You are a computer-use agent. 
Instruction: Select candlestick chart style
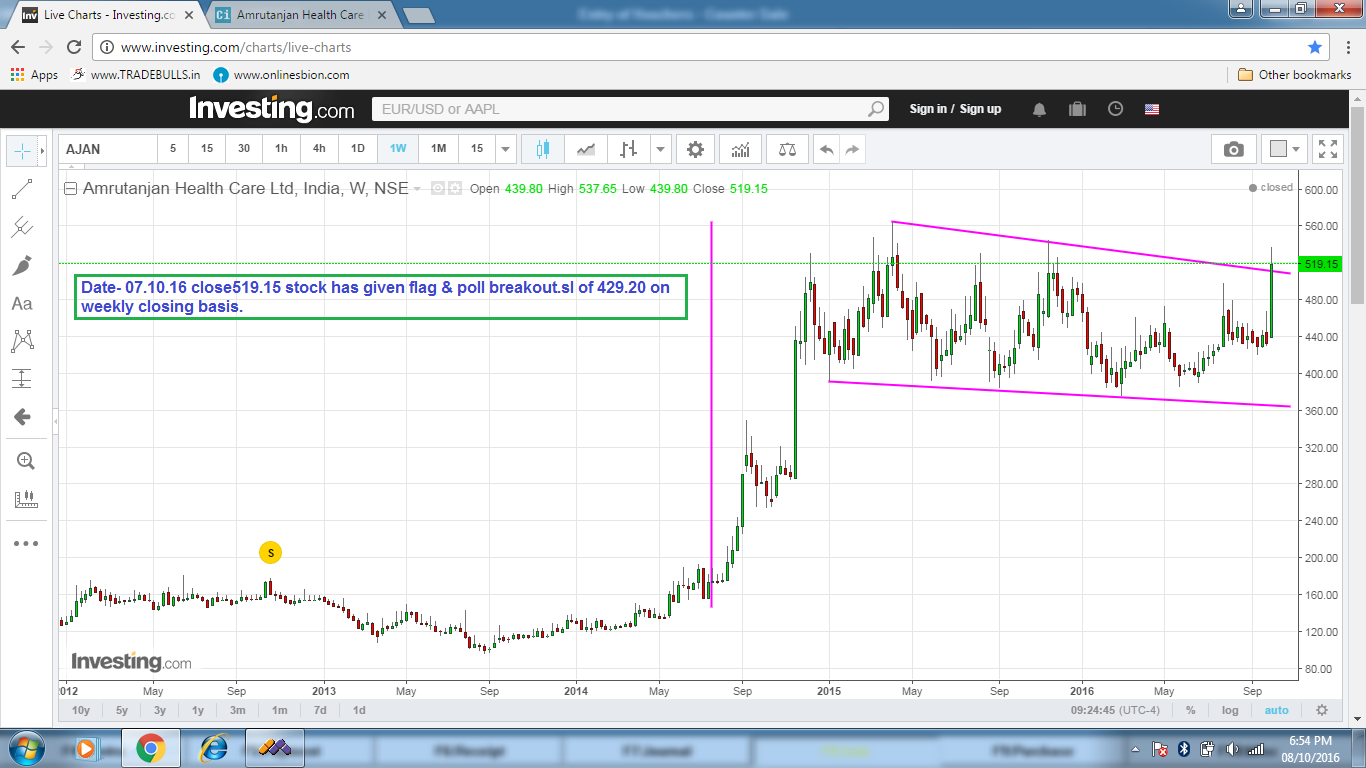pyautogui.click(x=543, y=149)
